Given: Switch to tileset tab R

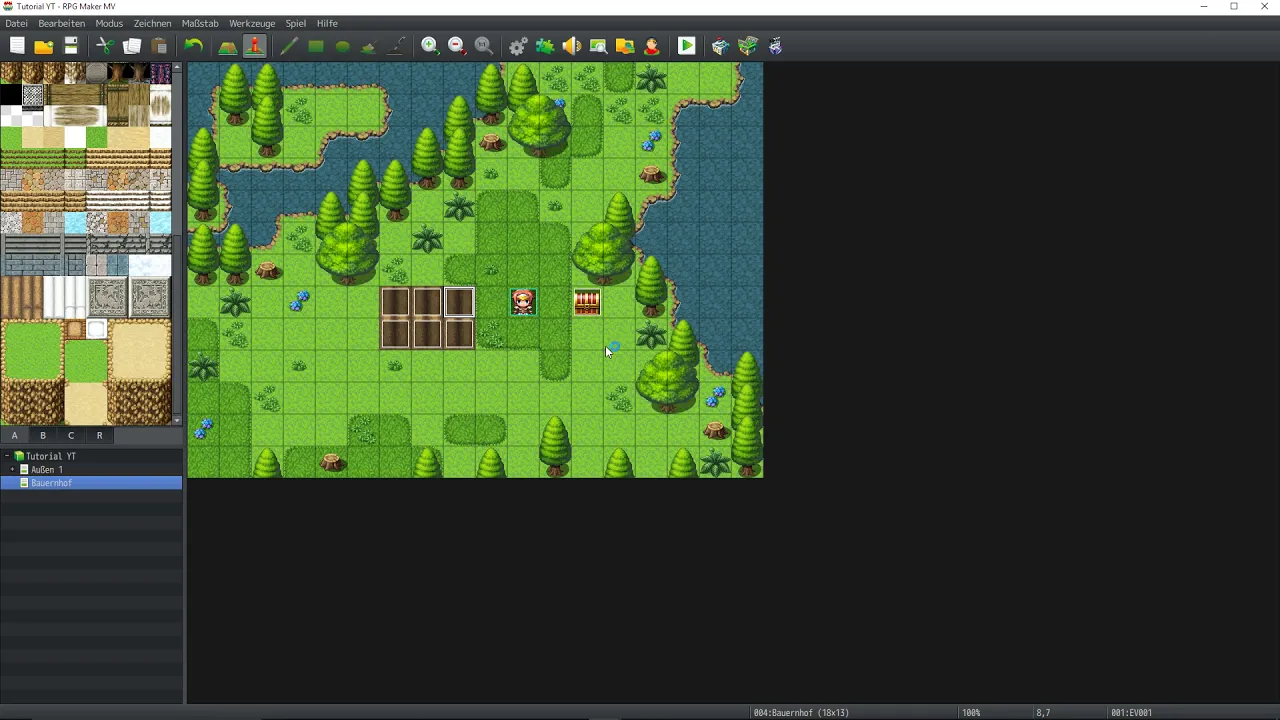Looking at the screenshot, I should 99,435.
